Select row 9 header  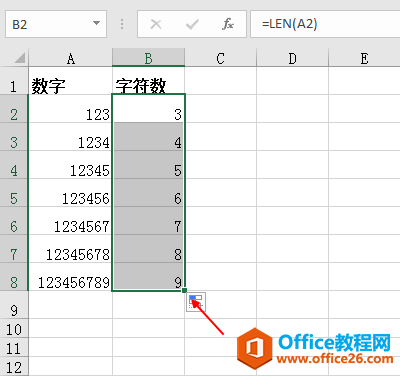point(14,305)
